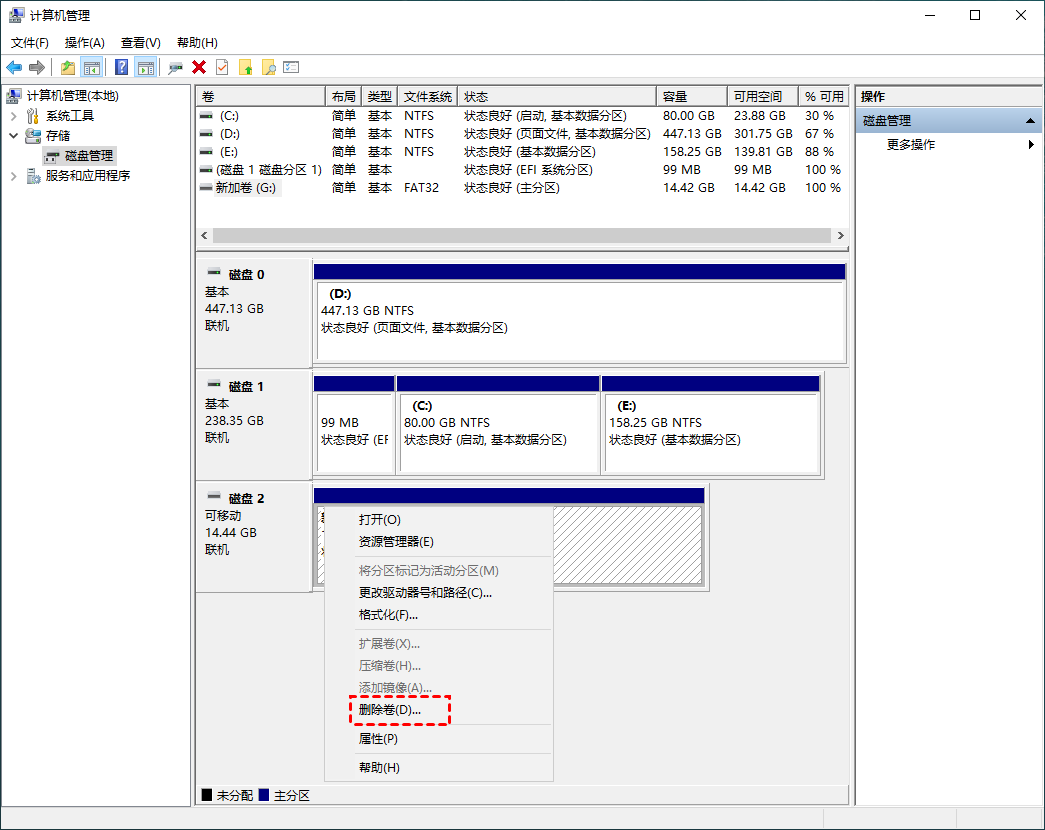Select the (E:) 158.25 GB NTFS partition block
The width and height of the screenshot is (1045, 830).
(711, 433)
